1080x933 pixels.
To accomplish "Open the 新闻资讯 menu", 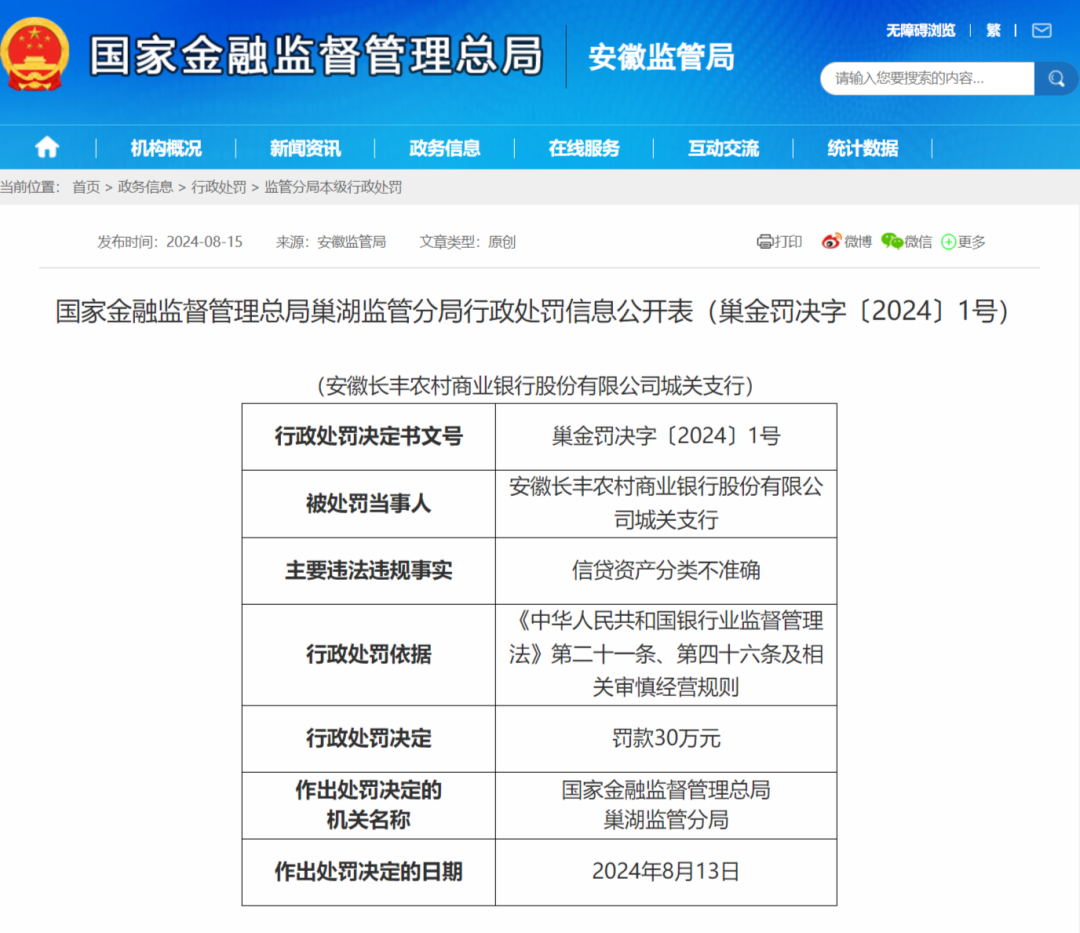I will 305,148.
